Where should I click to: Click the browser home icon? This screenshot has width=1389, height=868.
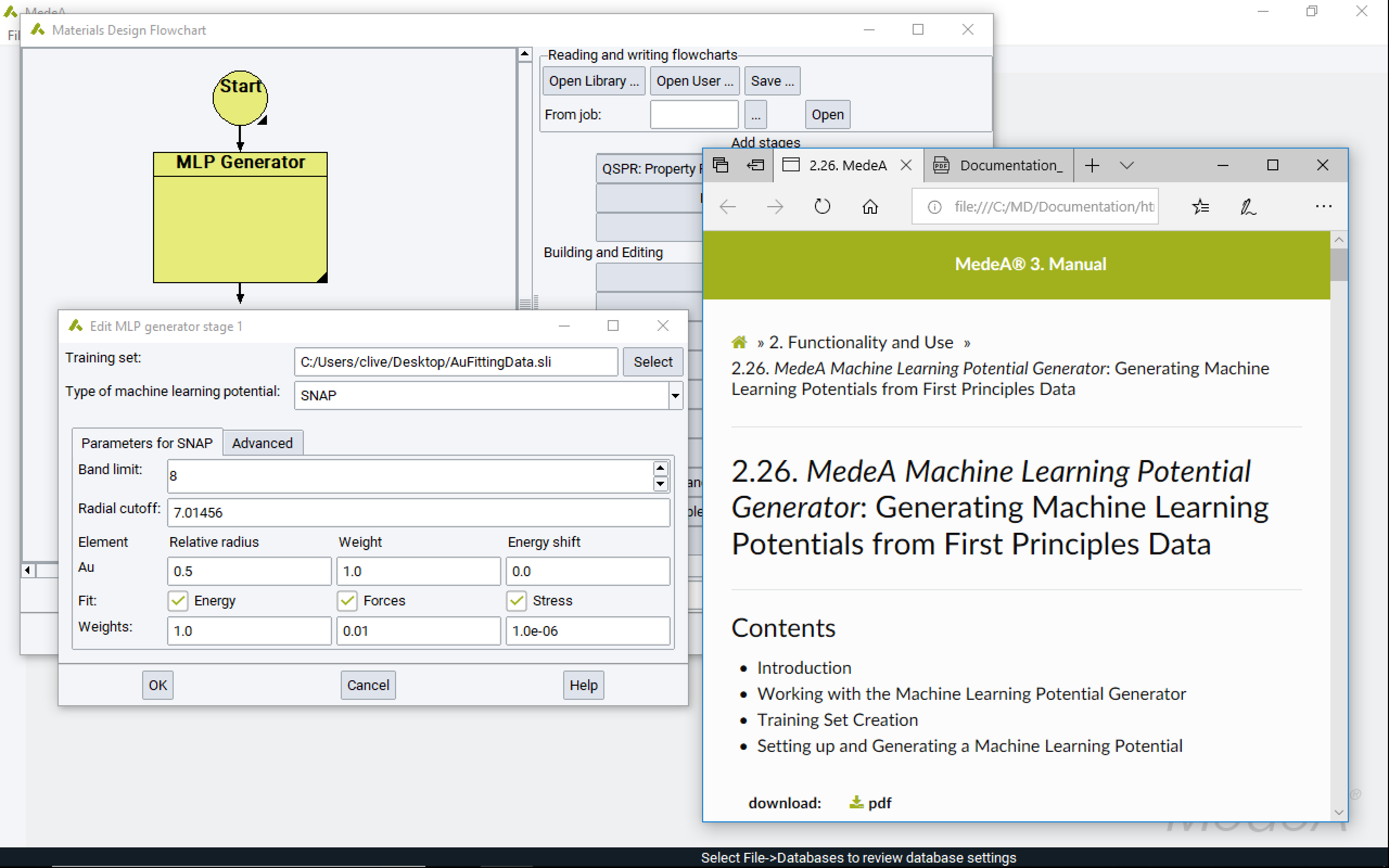click(870, 207)
